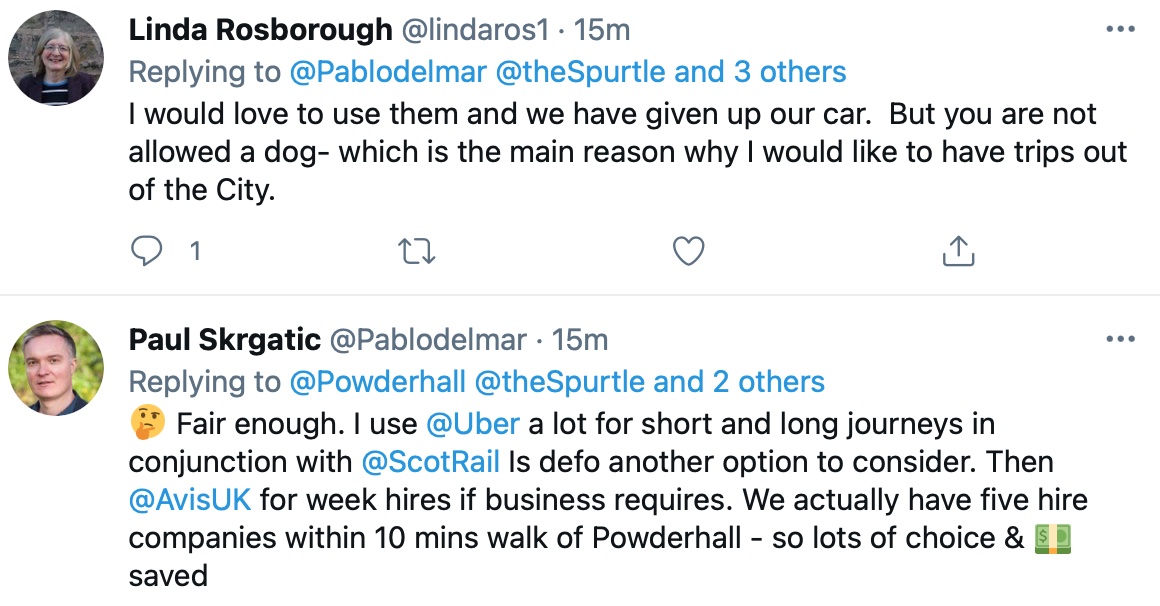
Task: Open the @ScotRail mention link
Action: pos(431,462)
